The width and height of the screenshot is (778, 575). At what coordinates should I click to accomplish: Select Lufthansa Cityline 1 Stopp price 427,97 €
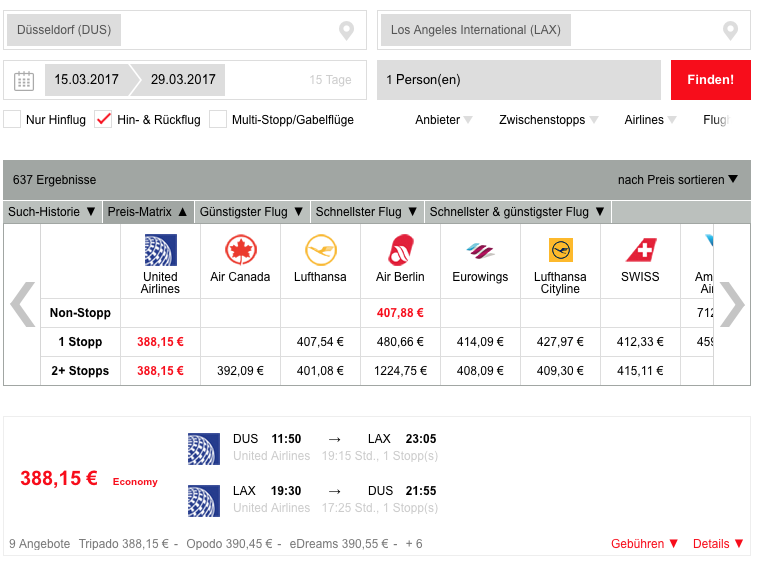(x=561, y=342)
